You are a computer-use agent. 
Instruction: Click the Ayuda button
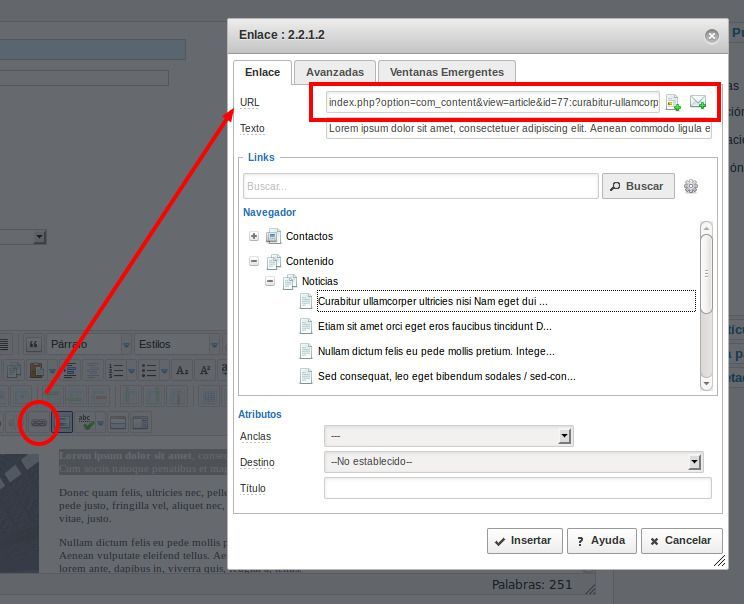601,541
